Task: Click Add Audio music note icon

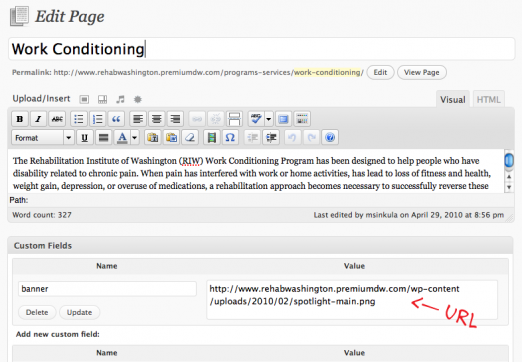Action: (x=120, y=99)
